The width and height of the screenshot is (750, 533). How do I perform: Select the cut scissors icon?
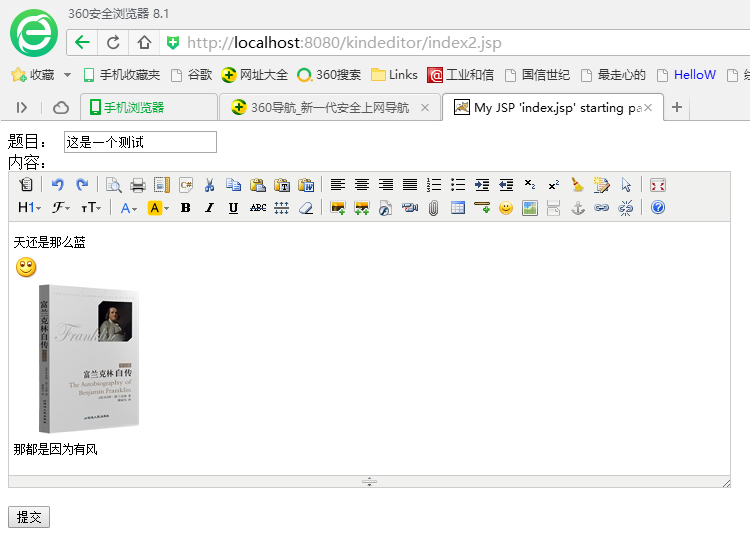coord(209,185)
